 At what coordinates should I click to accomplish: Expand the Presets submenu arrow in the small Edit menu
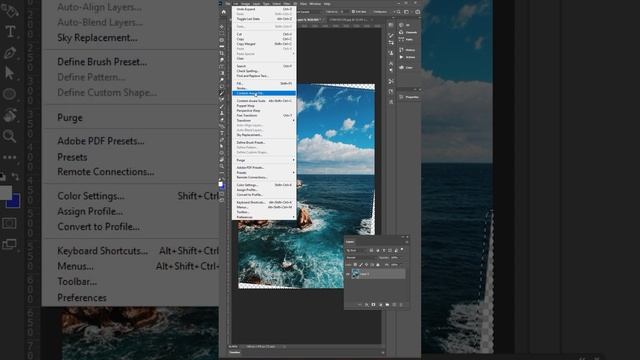293,172
